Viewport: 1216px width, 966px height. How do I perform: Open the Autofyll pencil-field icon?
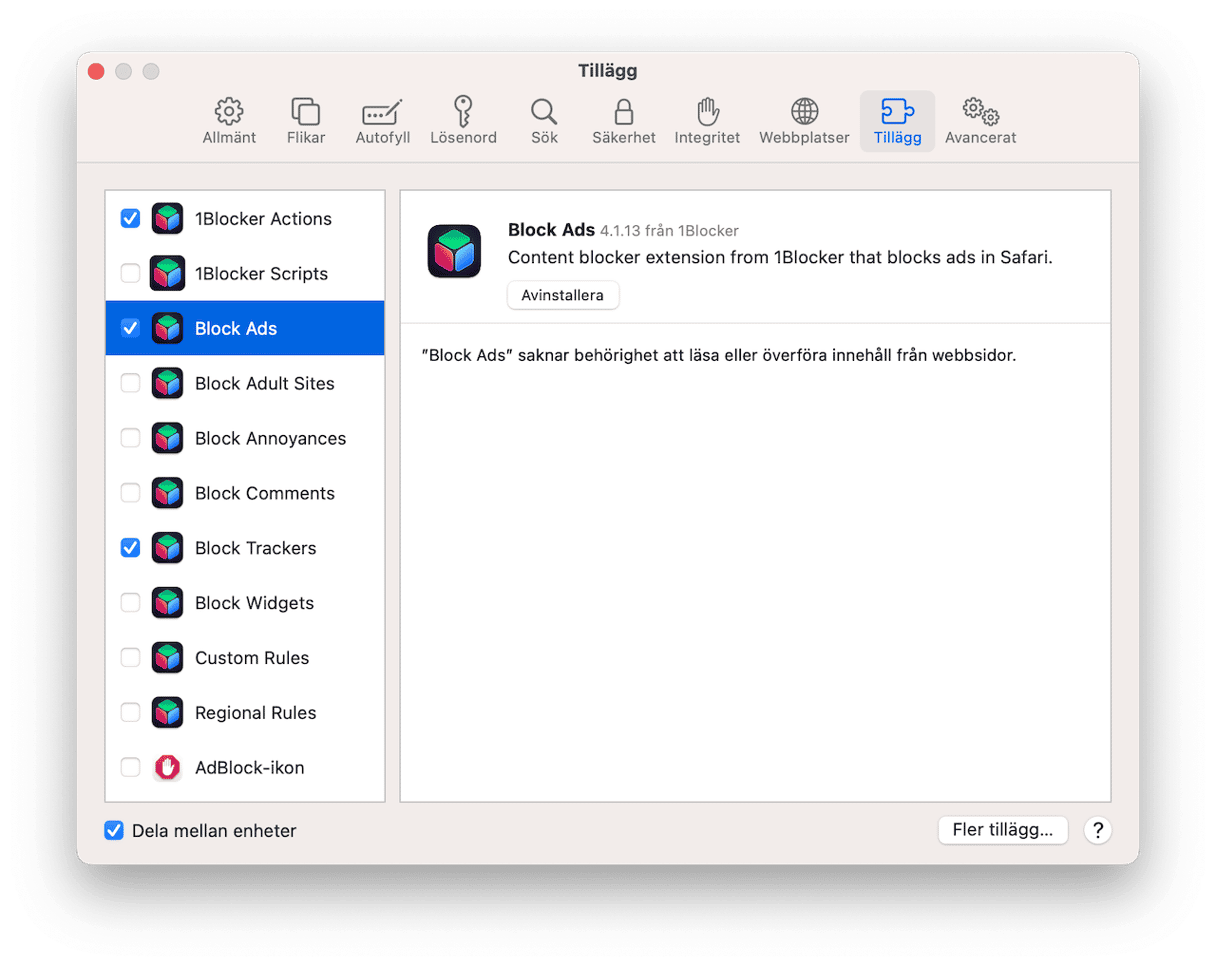click(383, 110)
